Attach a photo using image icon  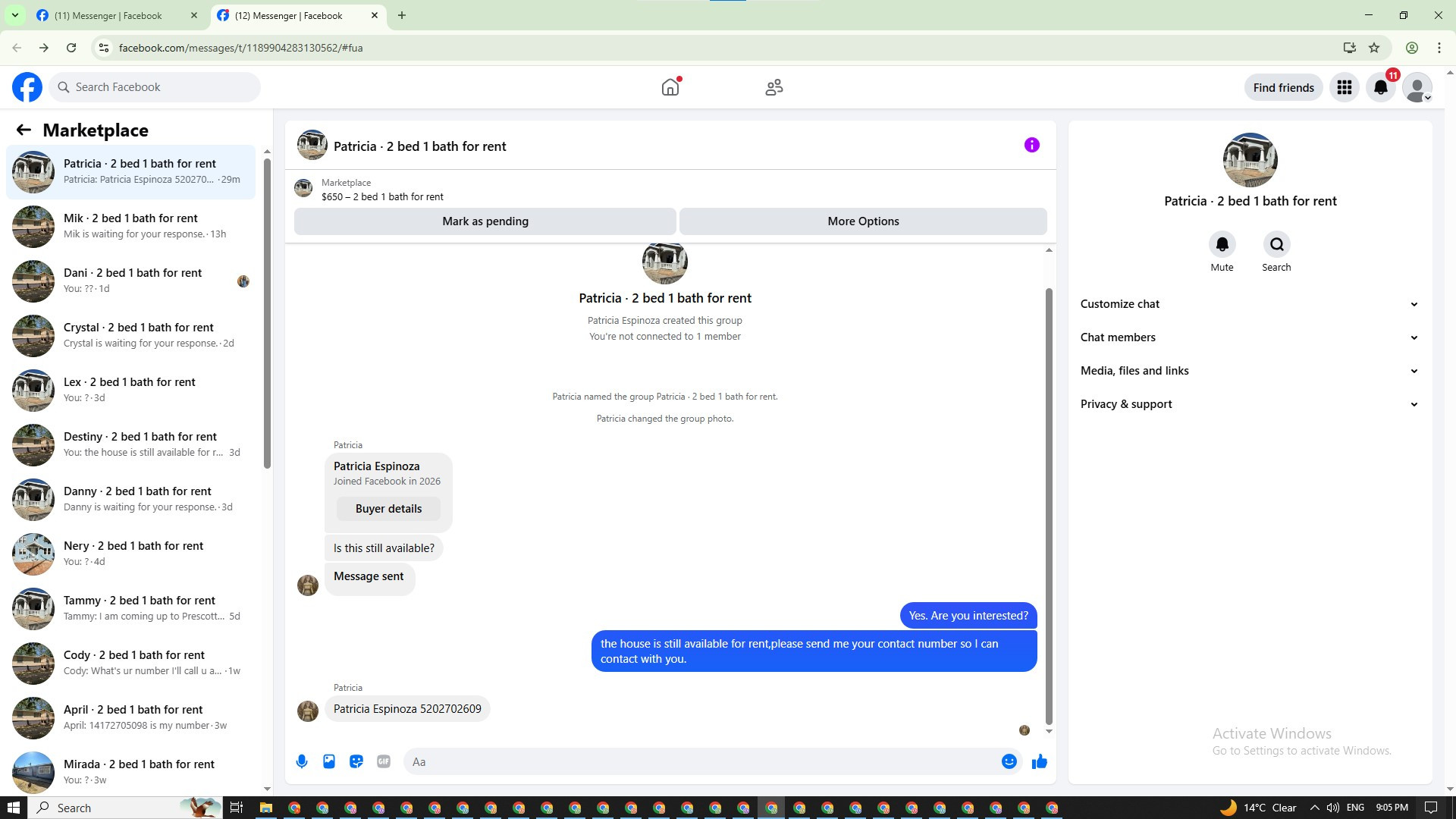point(329,761)
